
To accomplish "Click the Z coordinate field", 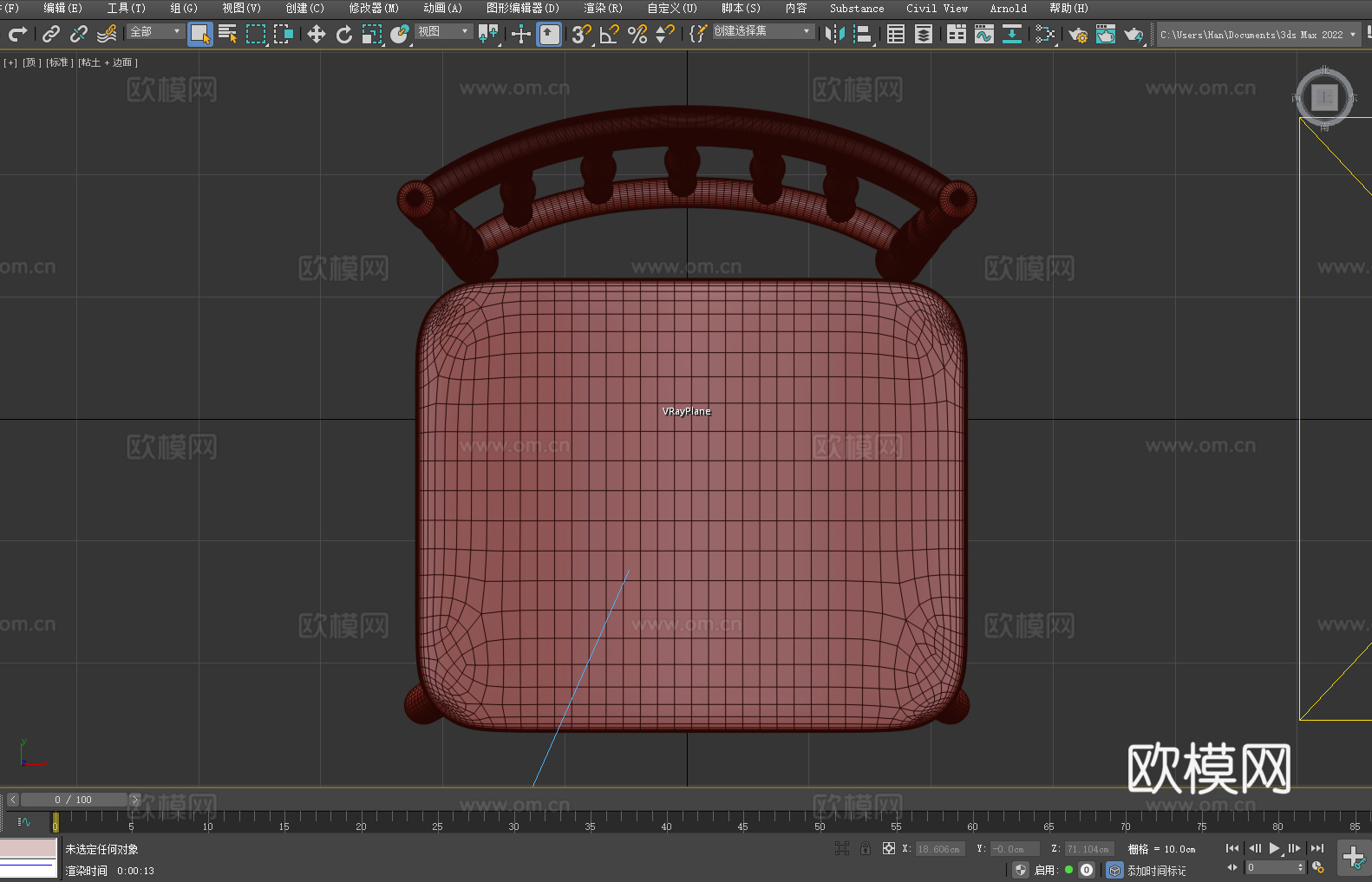I will point(1088,849).
